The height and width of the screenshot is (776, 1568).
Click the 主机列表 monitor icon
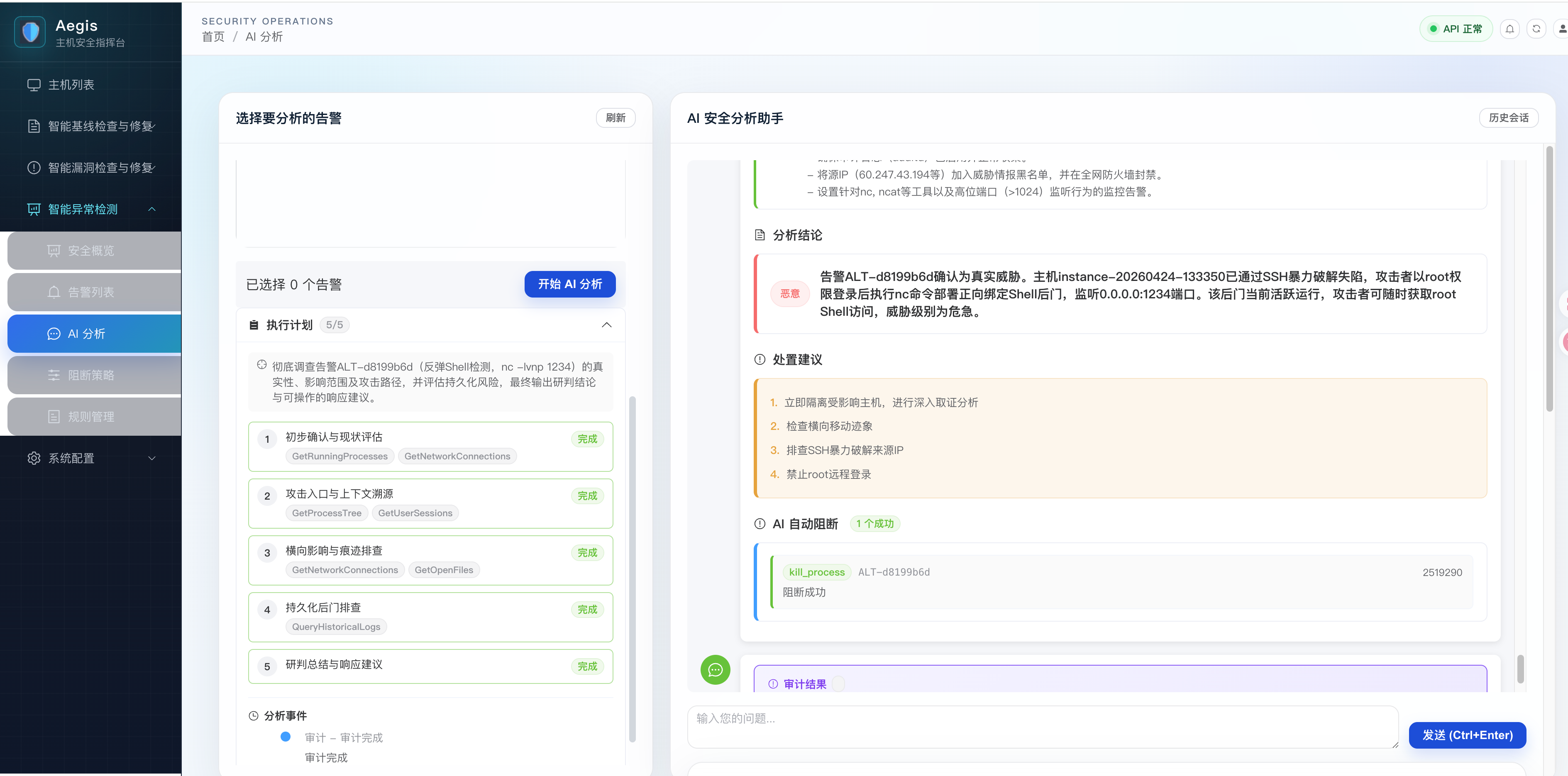[34, 85]
